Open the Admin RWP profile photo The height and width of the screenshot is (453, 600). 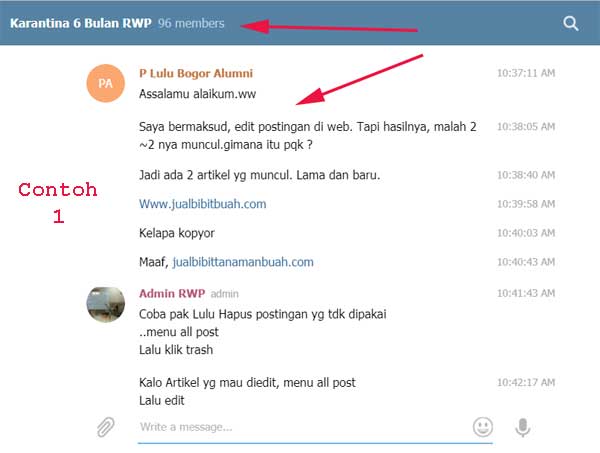pos(106,305)
